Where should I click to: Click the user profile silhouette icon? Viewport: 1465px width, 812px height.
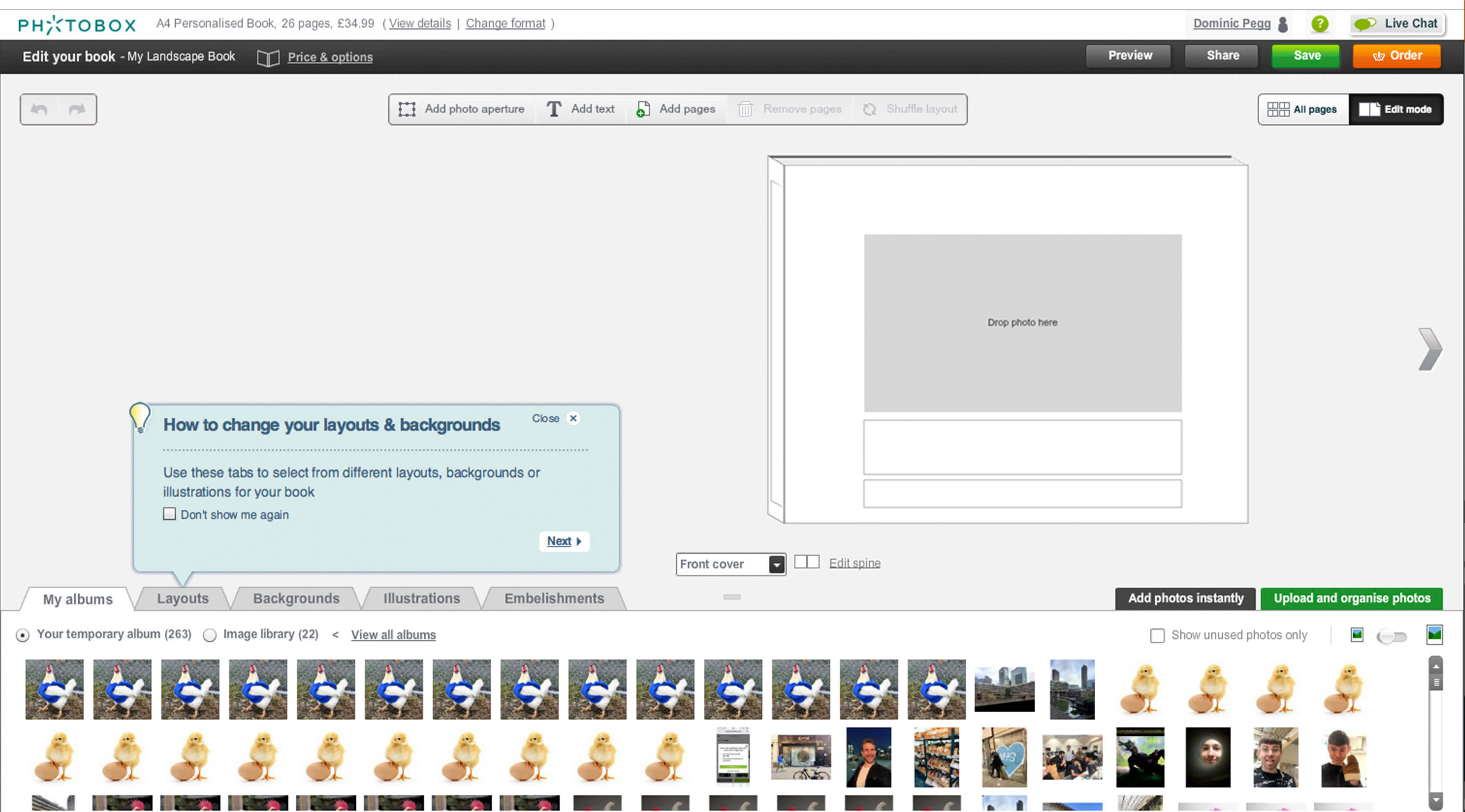(1282, 24)
